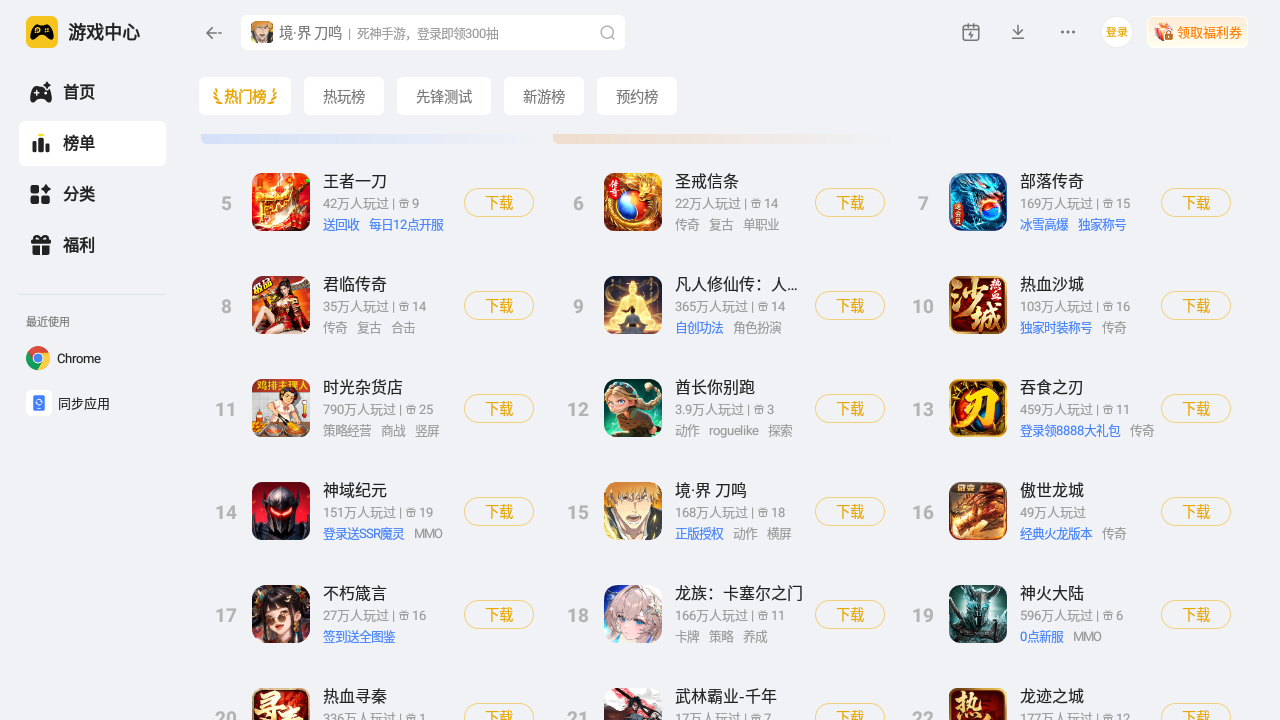The image size is (1280, 720).
Task: Click the 登录 login button
Action: (x=1117, y=32)
